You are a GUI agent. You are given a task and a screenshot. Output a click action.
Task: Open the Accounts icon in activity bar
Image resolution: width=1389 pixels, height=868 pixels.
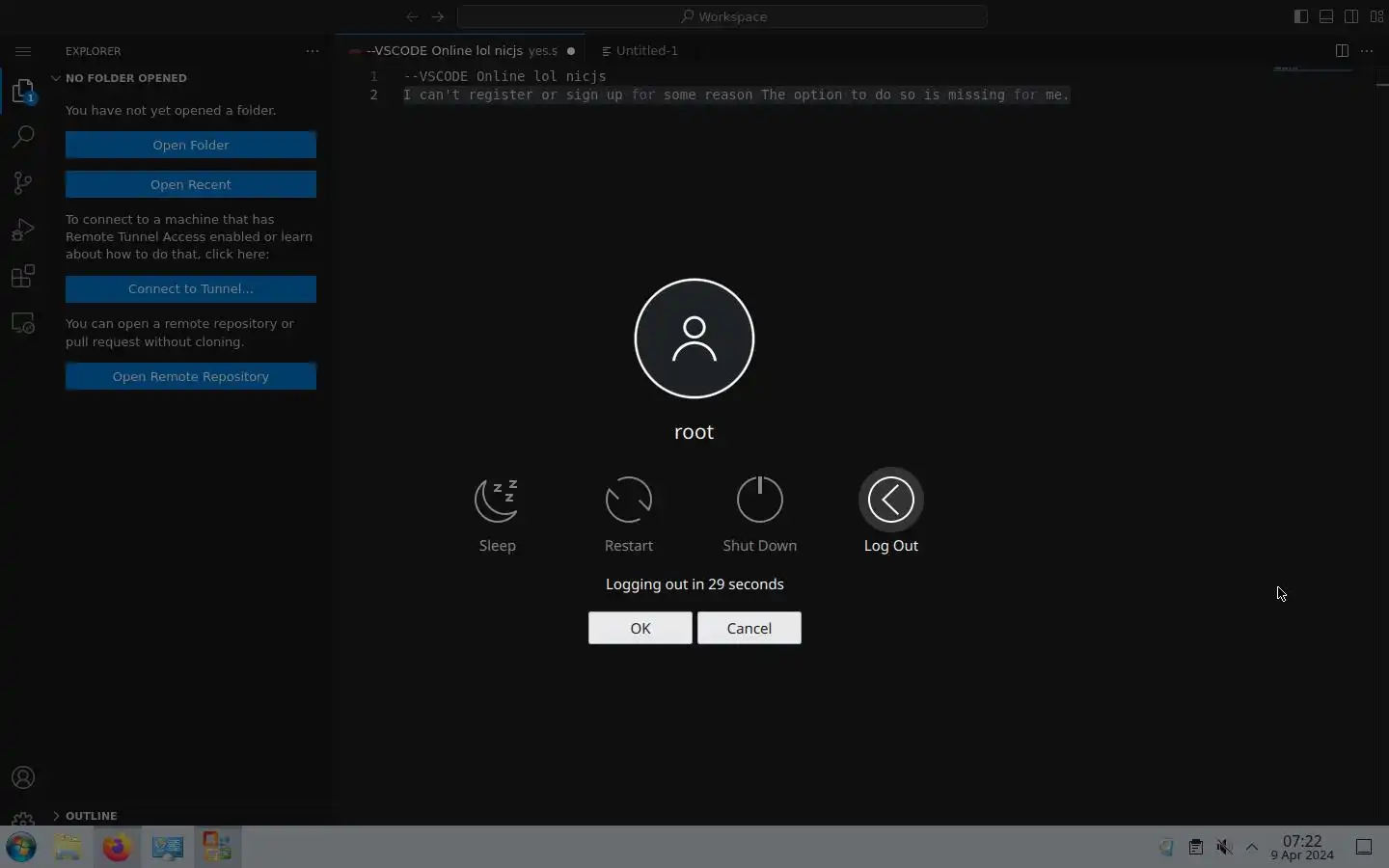23,777
